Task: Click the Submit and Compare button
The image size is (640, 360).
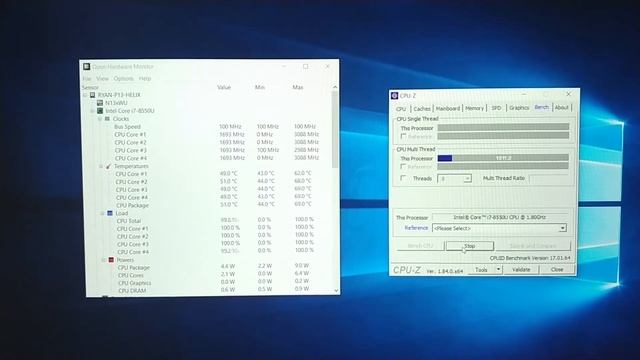Action: tap(533, 246)
